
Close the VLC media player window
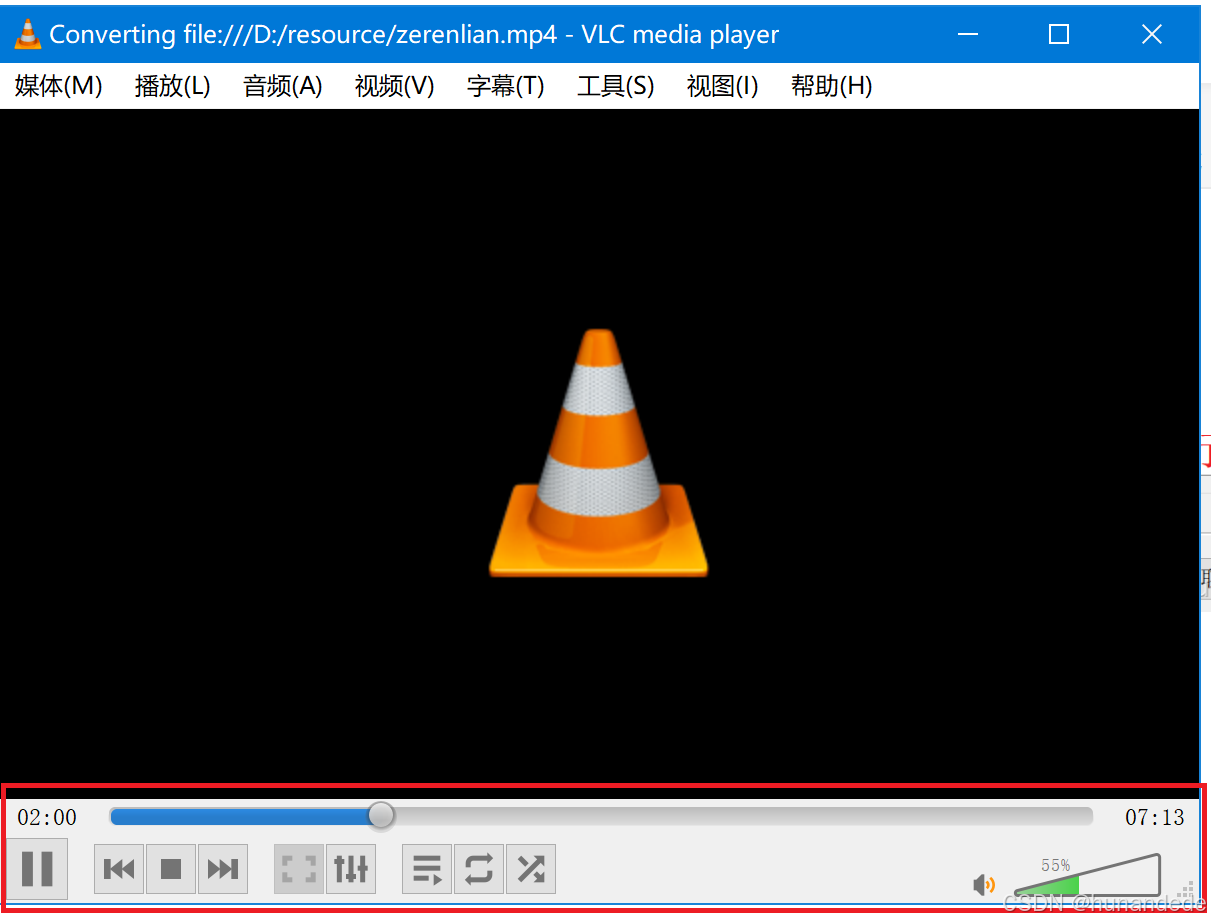click(x=1151, y=34)
